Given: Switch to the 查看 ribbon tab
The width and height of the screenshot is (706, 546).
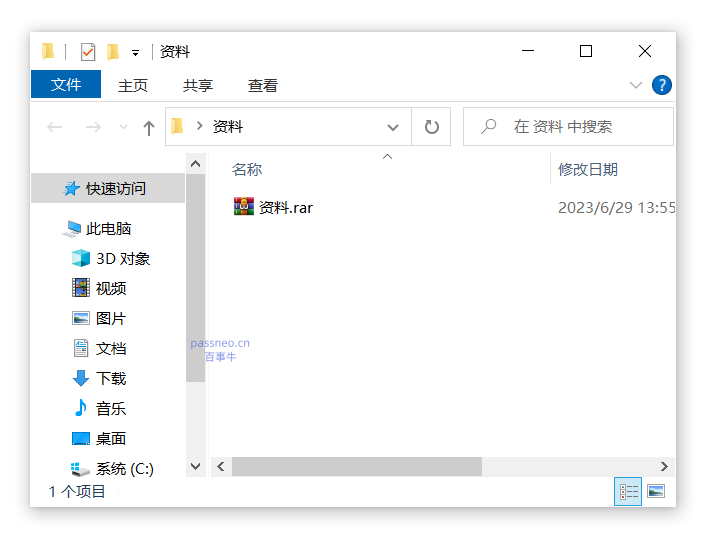Looking at the screenshot, I should 263,86.
